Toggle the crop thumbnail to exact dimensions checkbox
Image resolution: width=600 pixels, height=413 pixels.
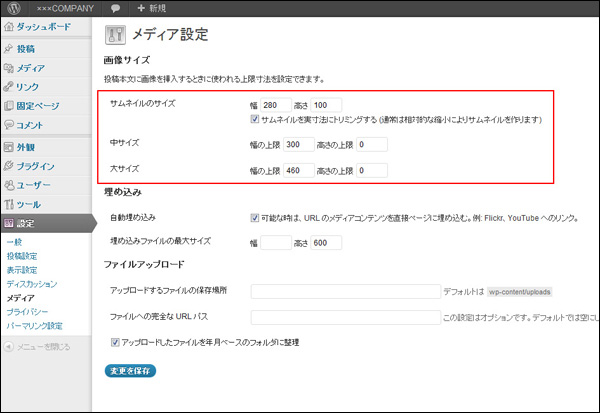254,120
